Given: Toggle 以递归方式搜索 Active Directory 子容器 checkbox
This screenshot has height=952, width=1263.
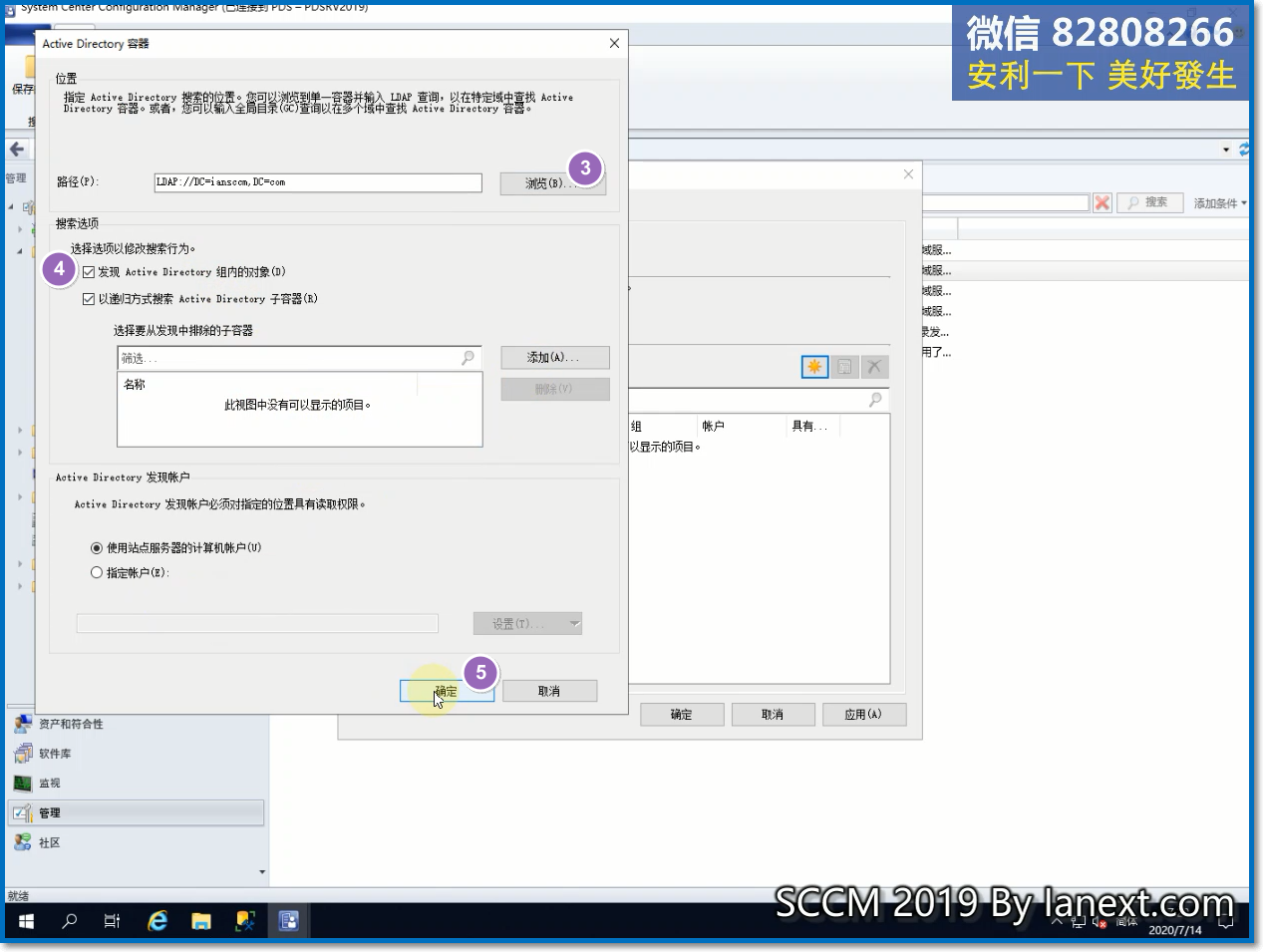Looking at the screenshot, I should tap(89, 299).
